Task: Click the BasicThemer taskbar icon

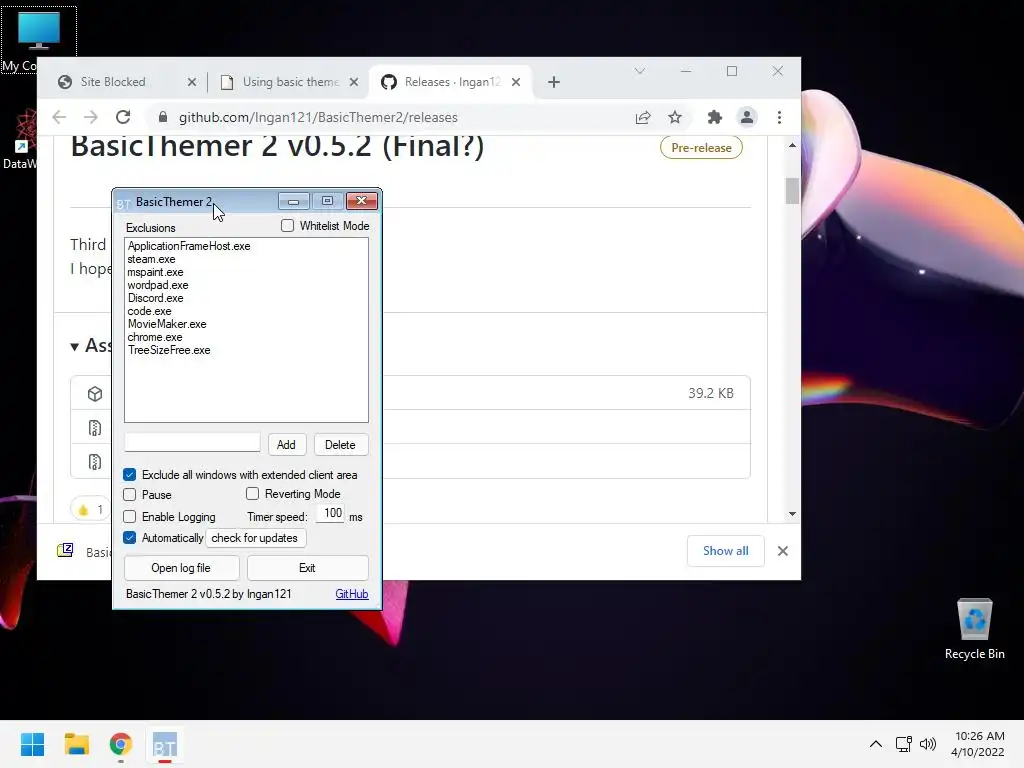Action: [x=165, y=744]
